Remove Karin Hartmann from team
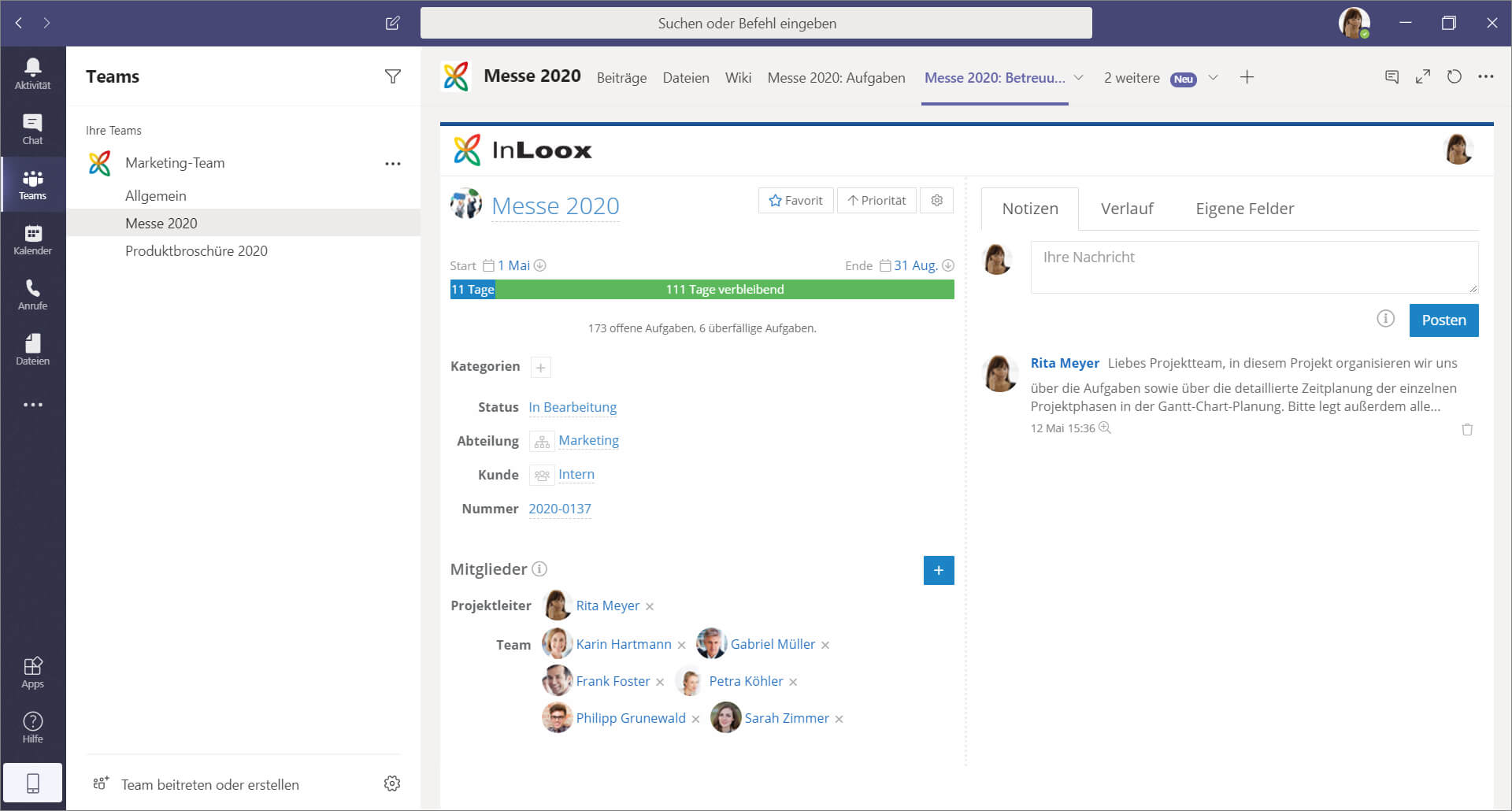The width and height of the screenshot is (1512, 811). 681,645
